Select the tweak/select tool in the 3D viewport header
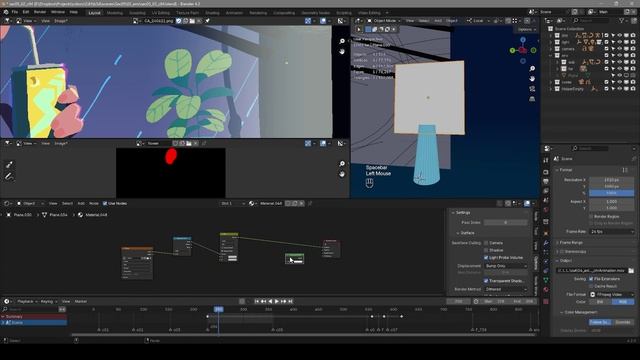640x360 pixels. 359,29
